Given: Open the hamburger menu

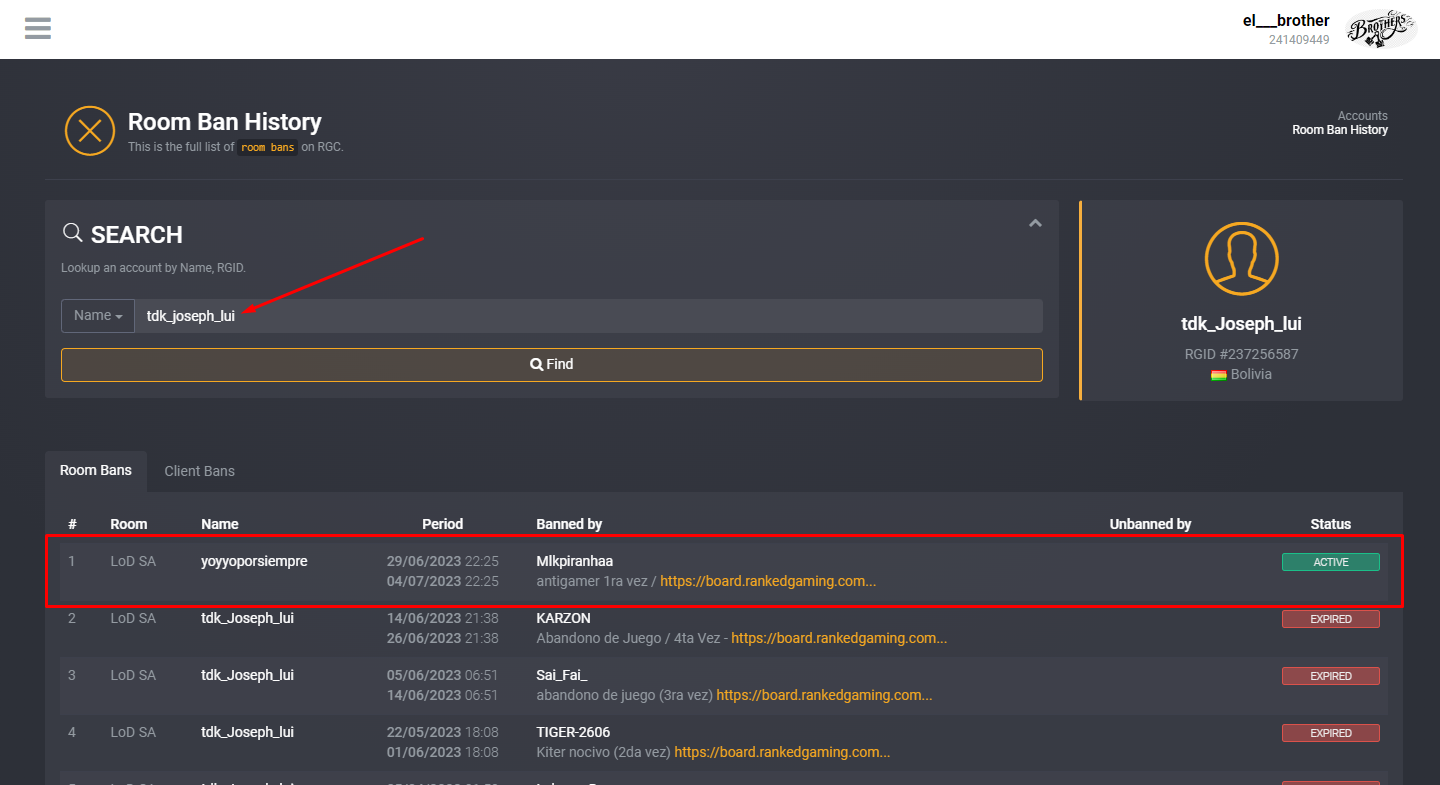Looking at the screenshot, I should (x=38, y=28).
